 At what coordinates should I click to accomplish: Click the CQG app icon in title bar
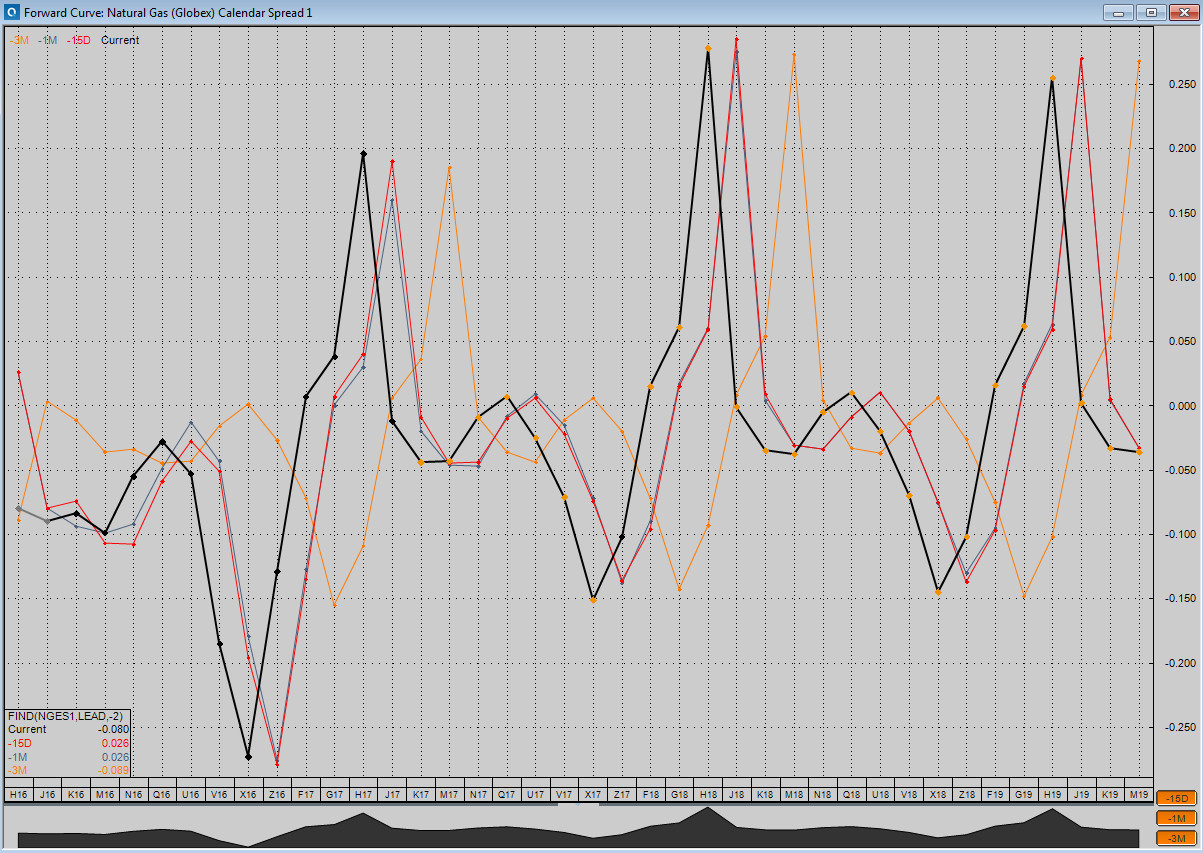point(11,12)
